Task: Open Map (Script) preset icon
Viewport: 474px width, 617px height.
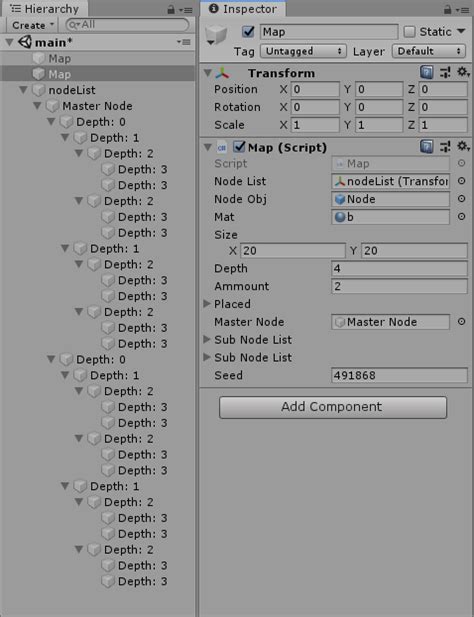Action: click(445, 147)
